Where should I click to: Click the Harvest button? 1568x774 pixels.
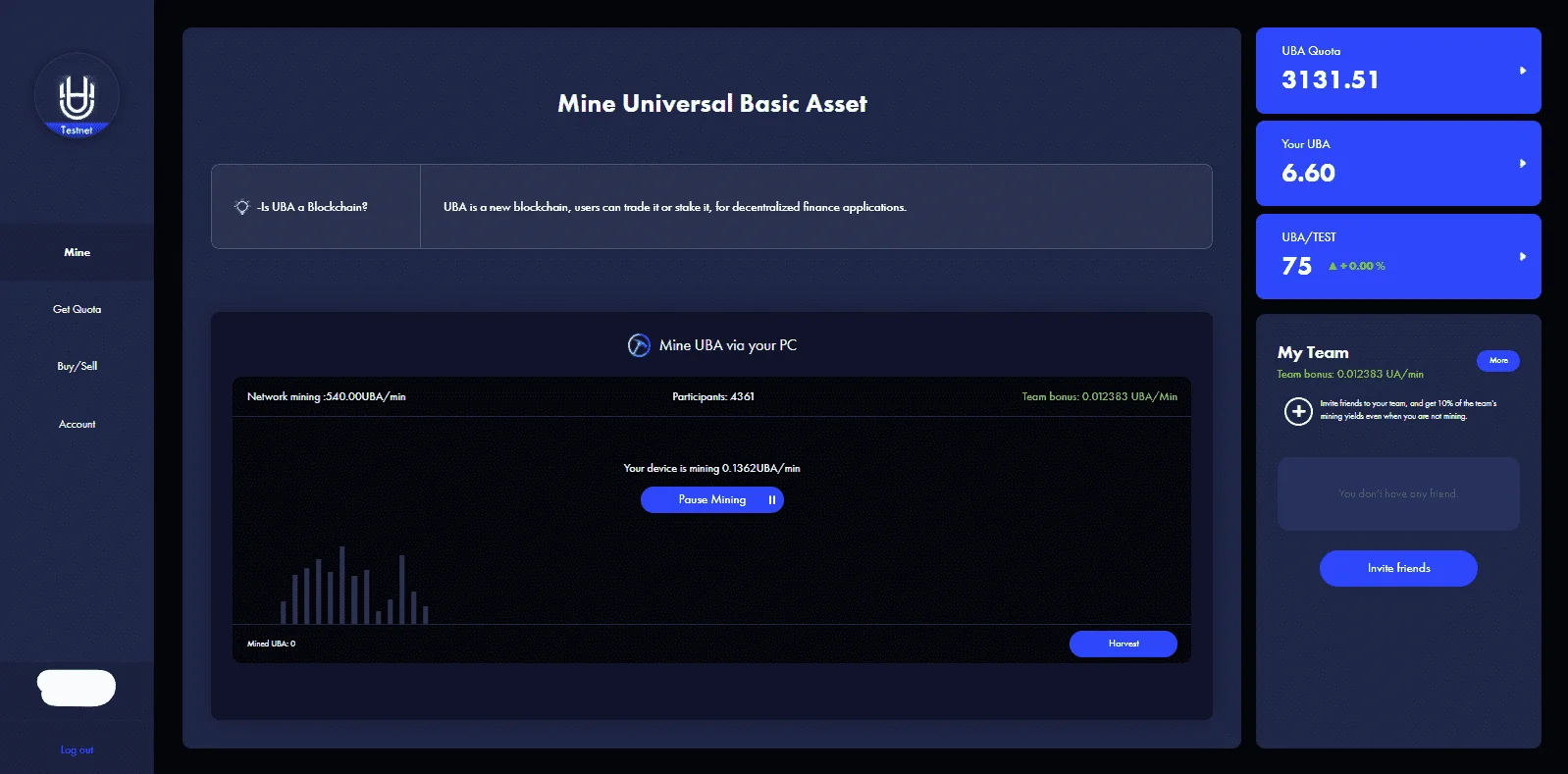[x=1124, y=644]
